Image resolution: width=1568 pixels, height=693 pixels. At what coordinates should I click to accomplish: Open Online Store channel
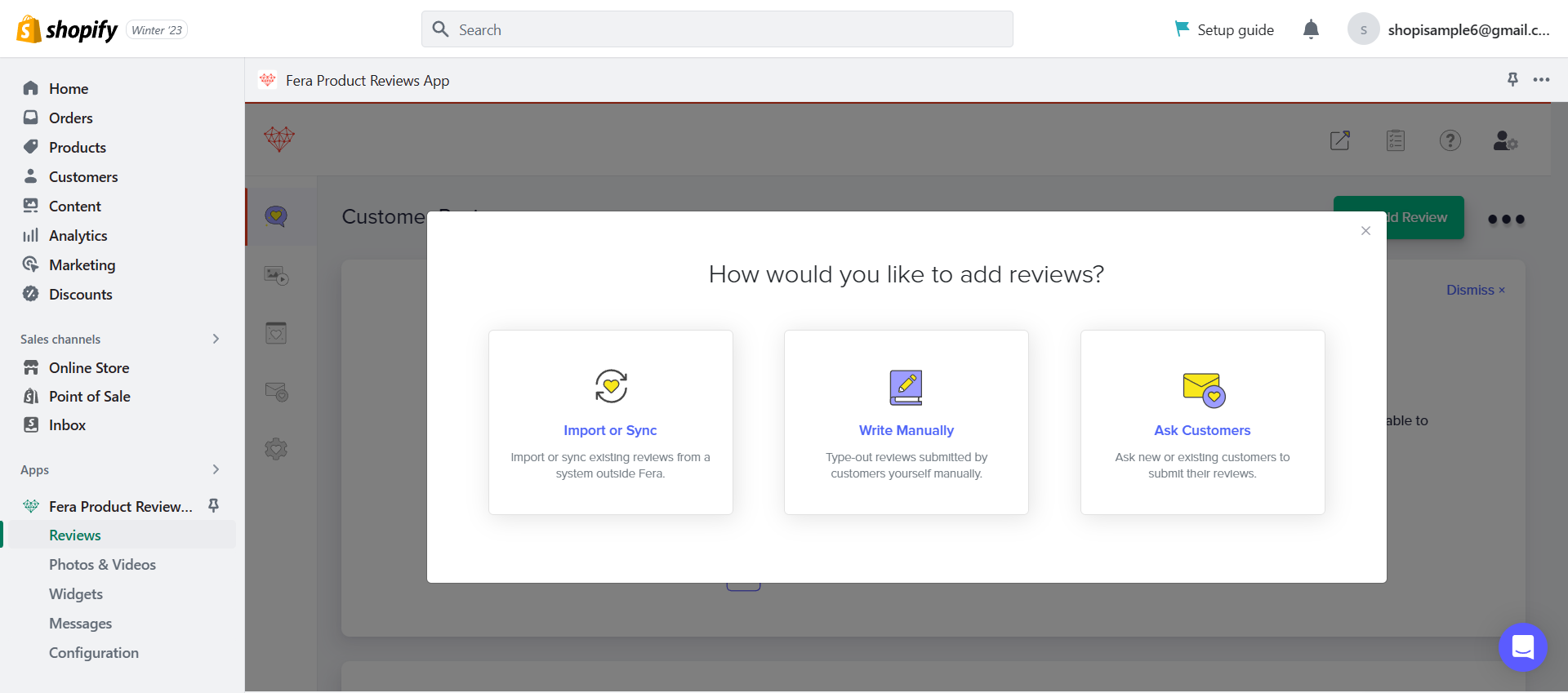coord(89,367)
